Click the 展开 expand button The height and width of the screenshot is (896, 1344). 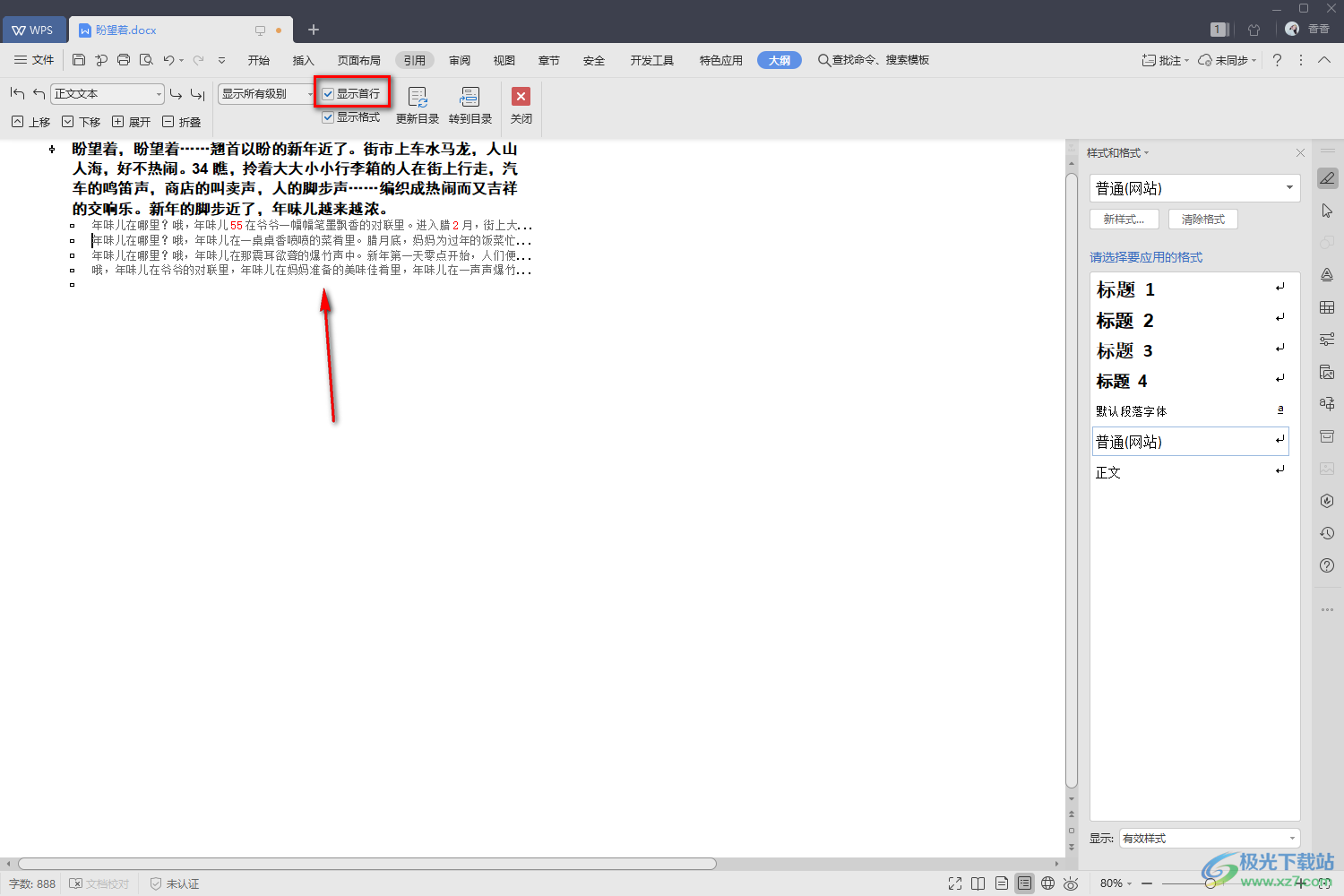click(131, 122)
